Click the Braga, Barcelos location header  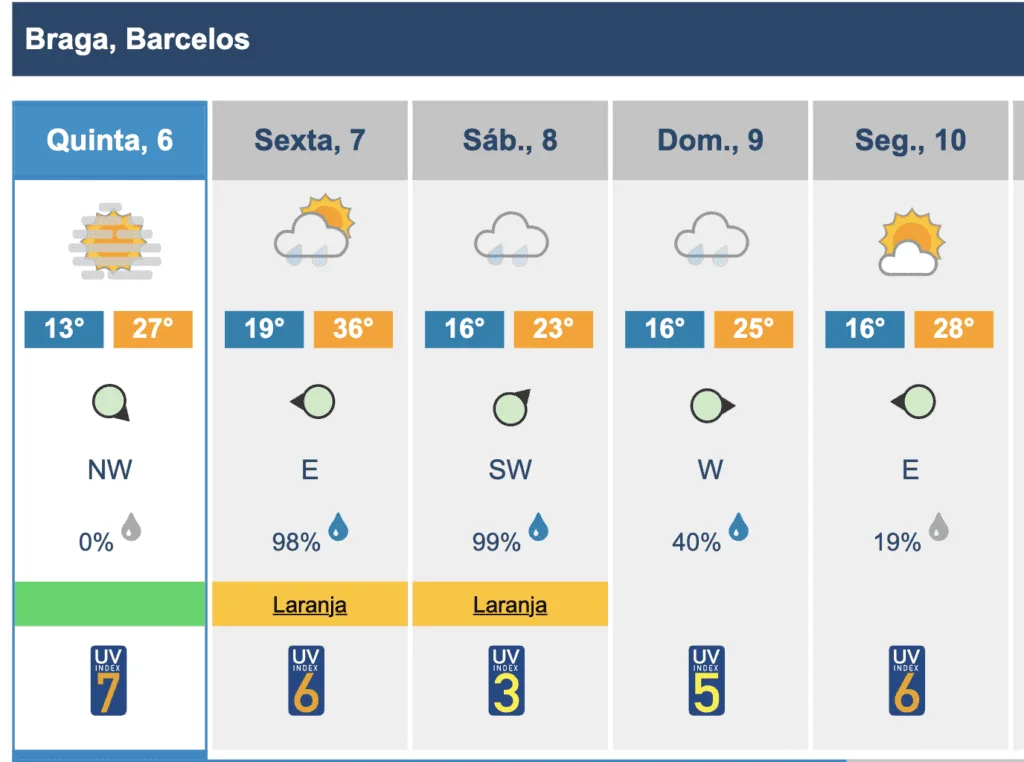coord(137,40)
